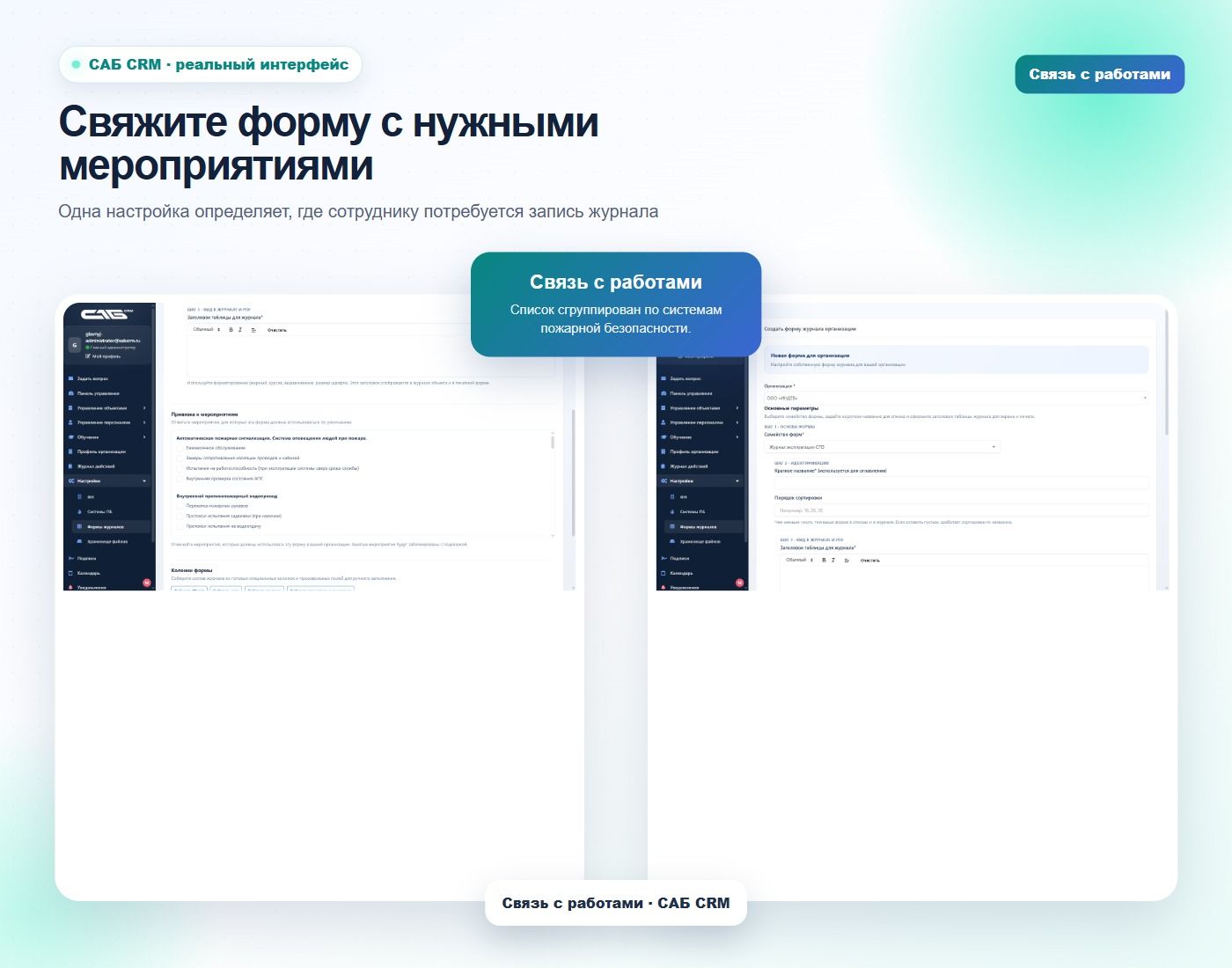Check Внутренняя проверка состояния АПС checkbox
This screenshot has width=1232, height=968.
pos(180,479)
